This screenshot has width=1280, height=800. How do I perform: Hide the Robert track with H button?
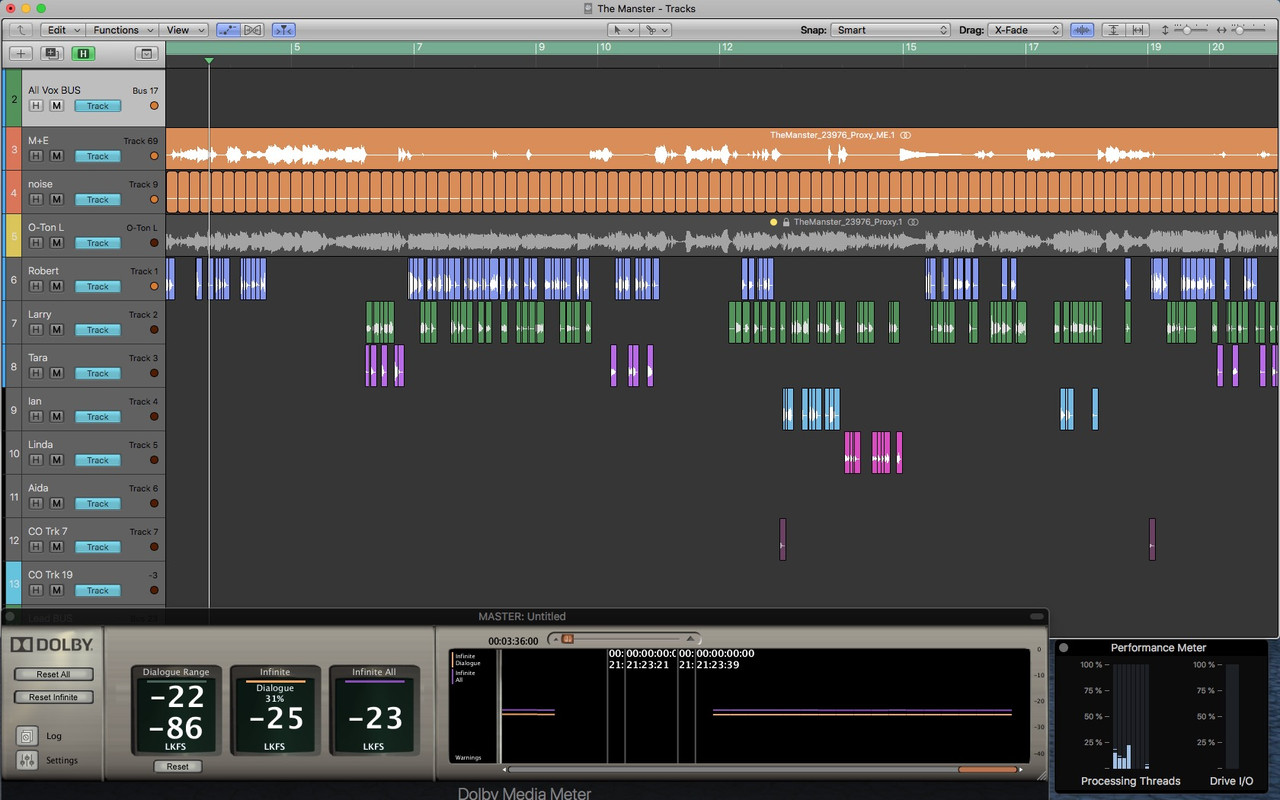[36, 286]
